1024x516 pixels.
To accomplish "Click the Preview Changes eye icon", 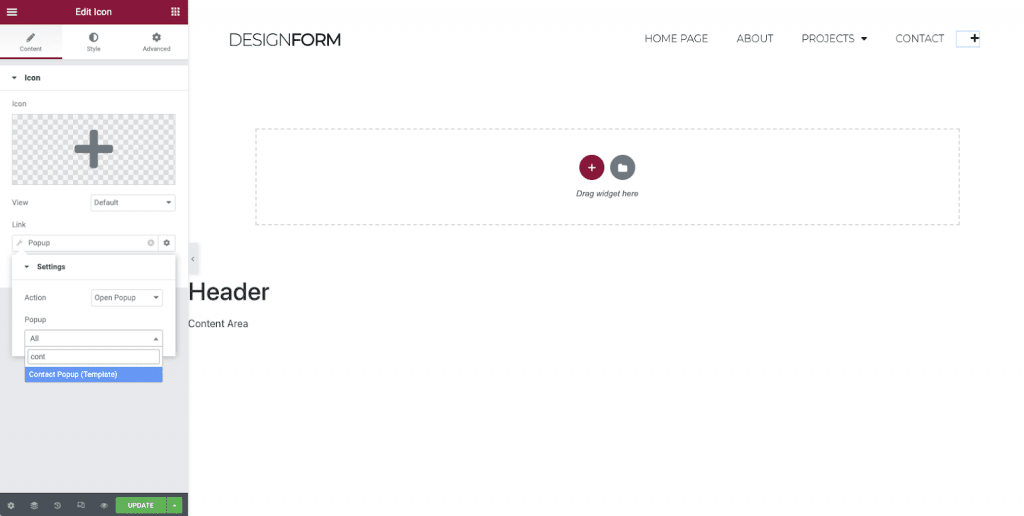I will point(104,505).
